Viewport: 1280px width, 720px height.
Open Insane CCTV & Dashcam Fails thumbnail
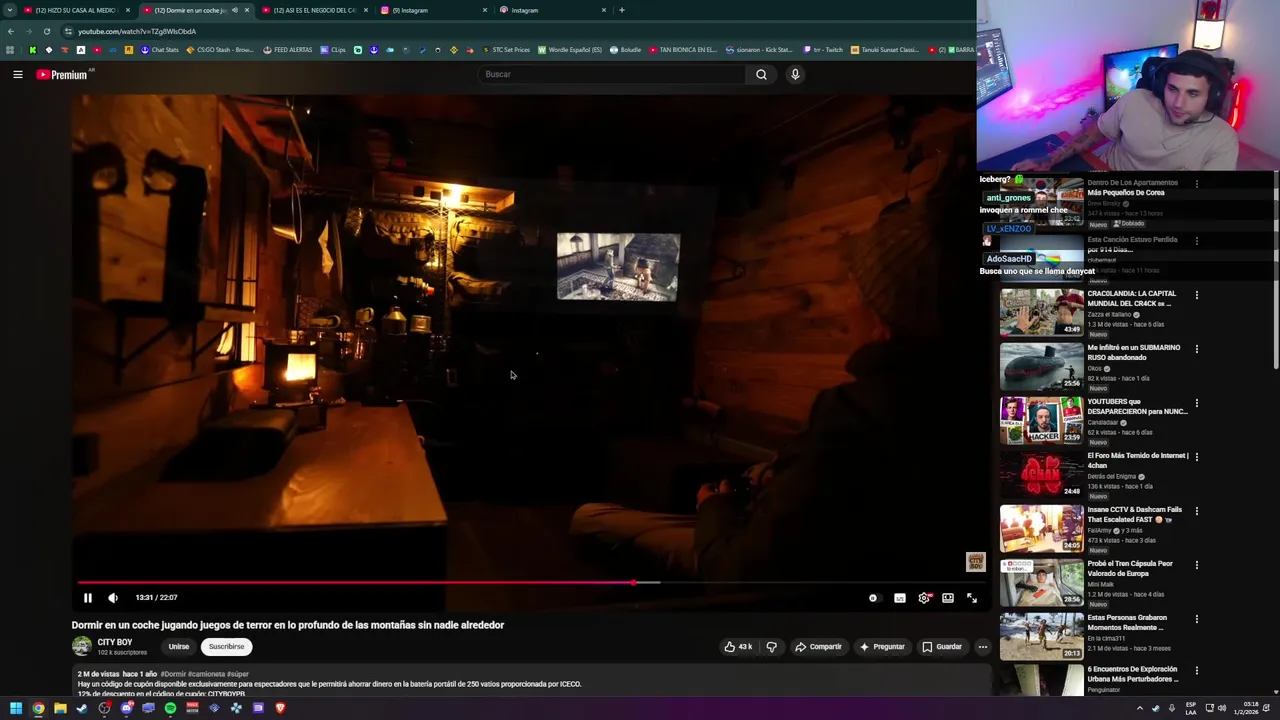coord(1041,528)
